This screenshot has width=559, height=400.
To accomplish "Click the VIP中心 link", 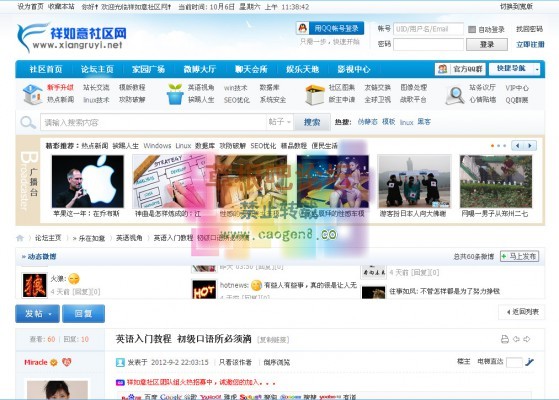I will (x=517, y=88).
